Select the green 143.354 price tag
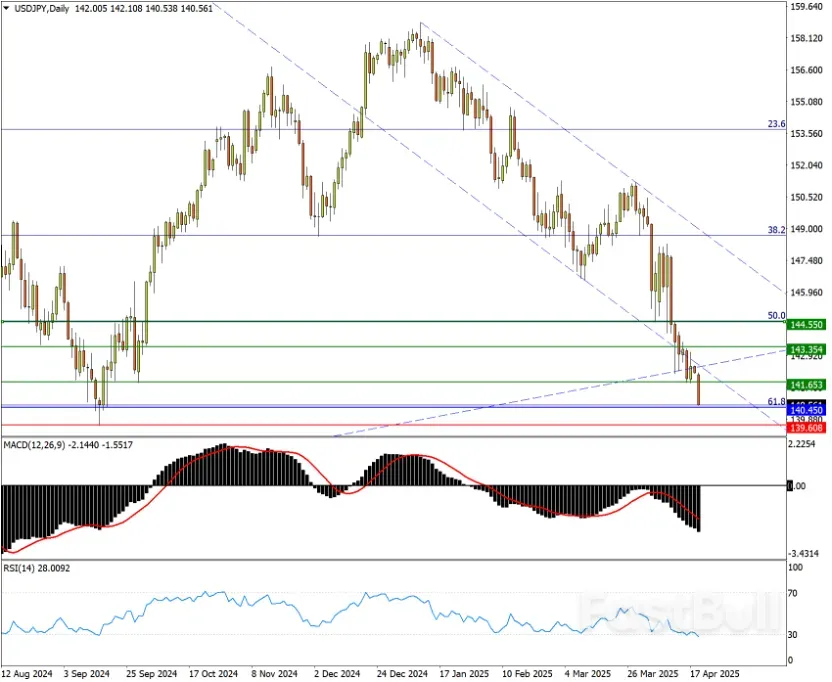832x682 pixels. click(806, 349)
